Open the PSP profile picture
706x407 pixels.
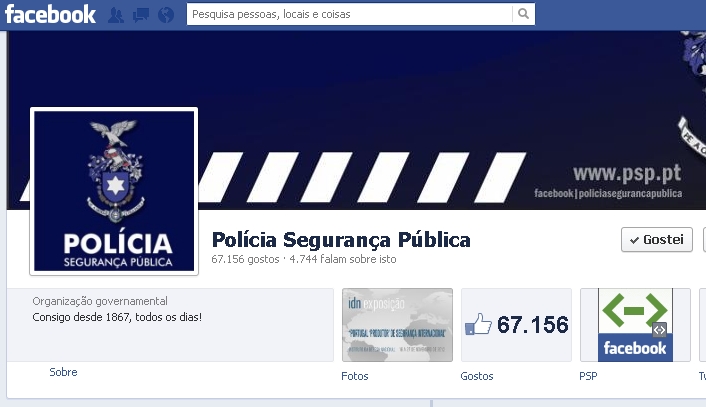tap(114, 191)
